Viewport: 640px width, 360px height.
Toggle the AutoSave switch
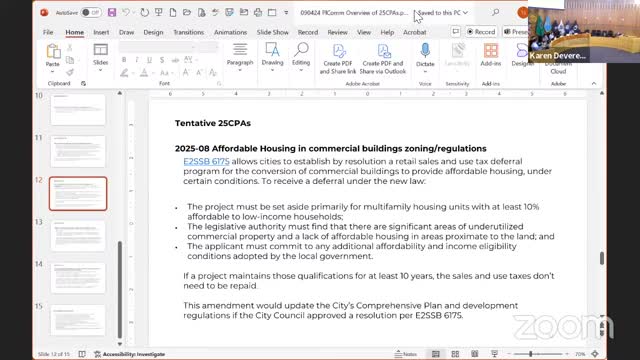click(x=91, y=12)
